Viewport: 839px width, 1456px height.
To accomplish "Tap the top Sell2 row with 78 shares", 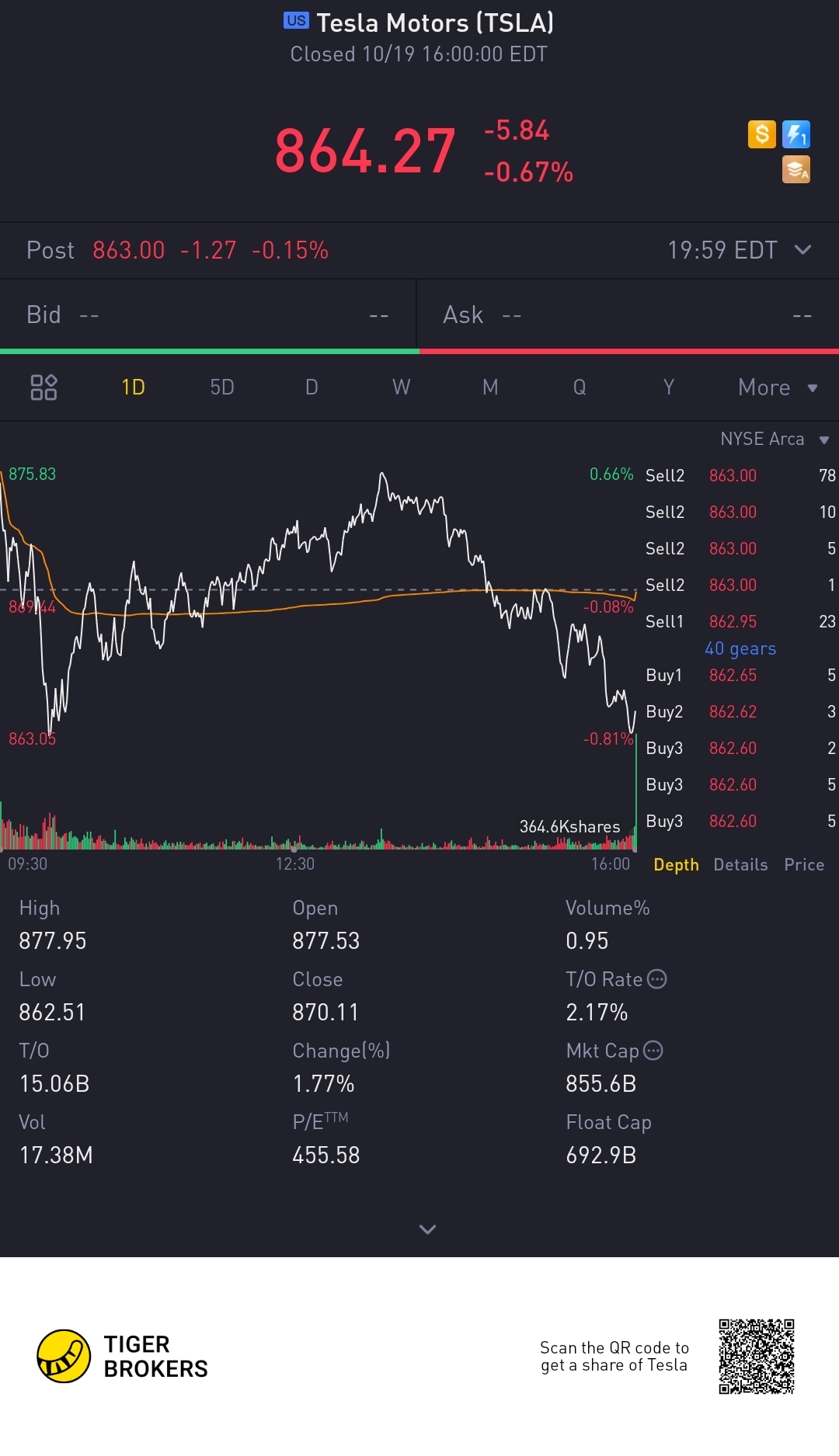I will coord(740,475).
